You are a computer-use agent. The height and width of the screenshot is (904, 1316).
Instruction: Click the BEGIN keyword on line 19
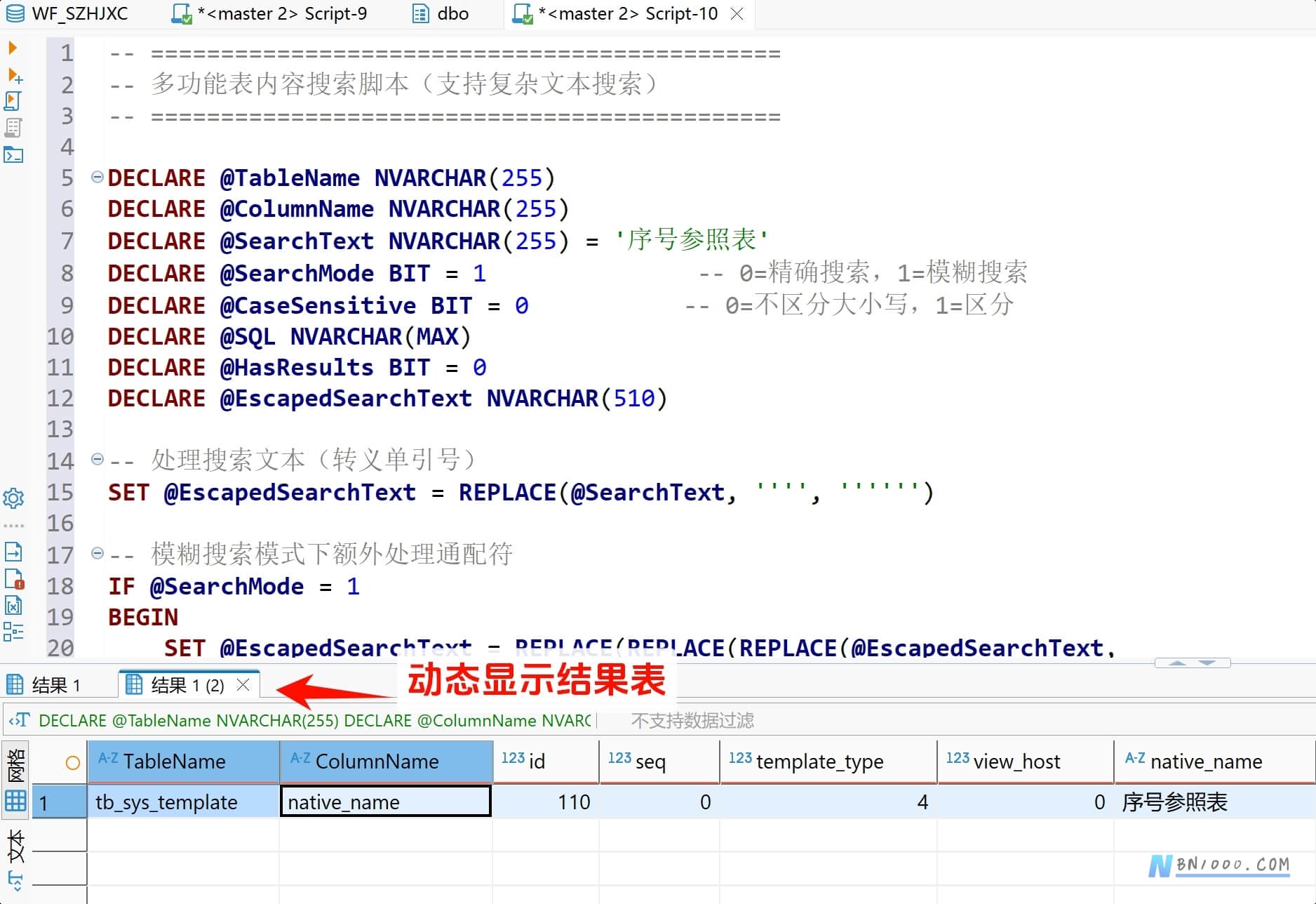143,617
